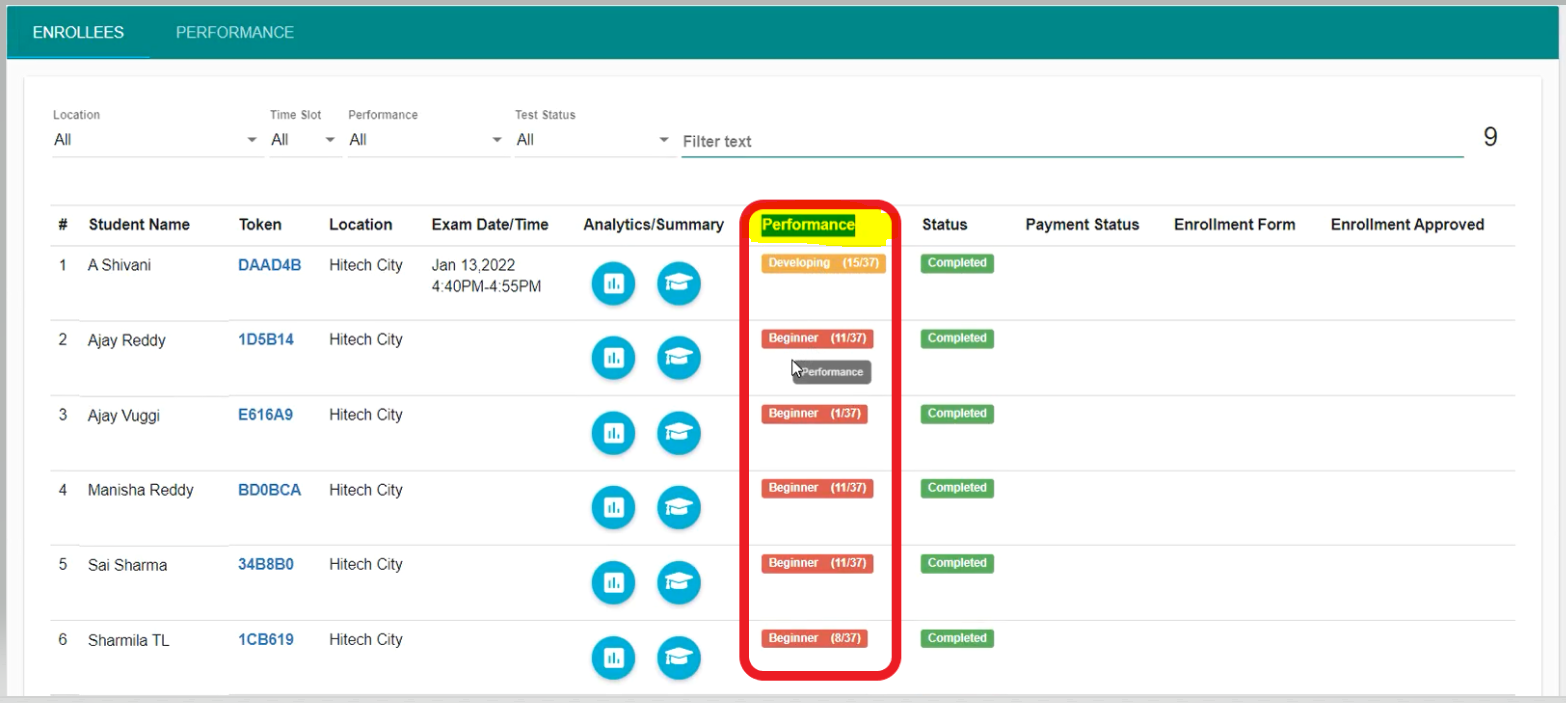Open token link DAAD4B
The image size is (1566, 703).
(x=269, y=265)
